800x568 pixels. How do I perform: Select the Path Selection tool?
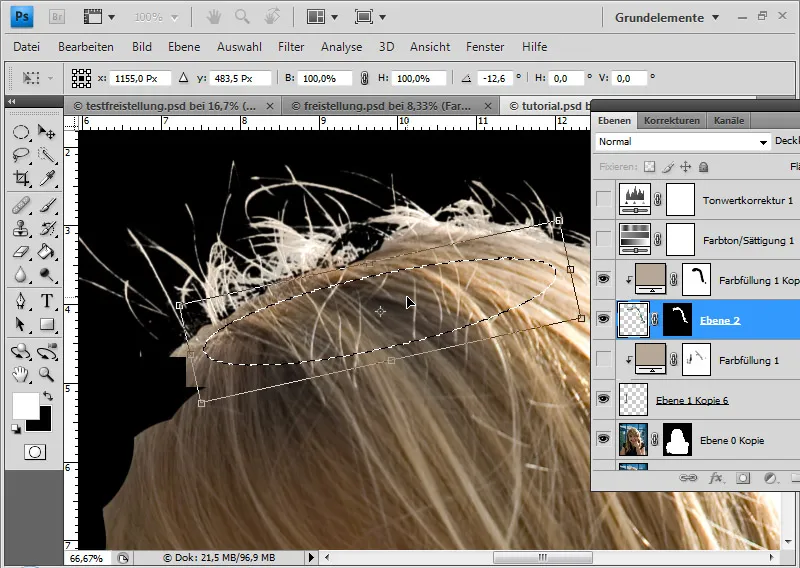pos(20,324)
